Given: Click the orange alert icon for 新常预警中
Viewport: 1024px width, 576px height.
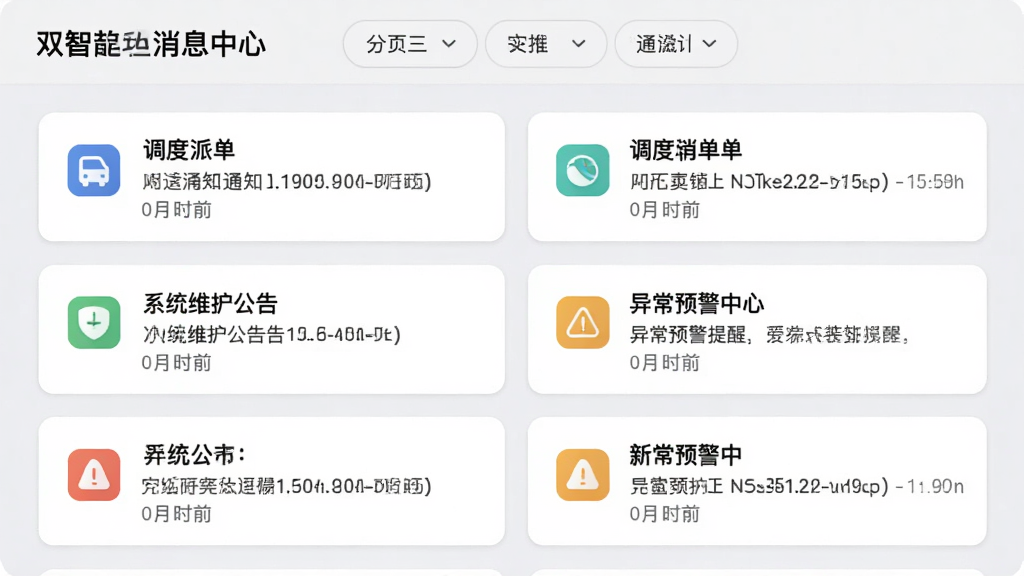Looking at the screenshot, I should click(x=583, y=475).
